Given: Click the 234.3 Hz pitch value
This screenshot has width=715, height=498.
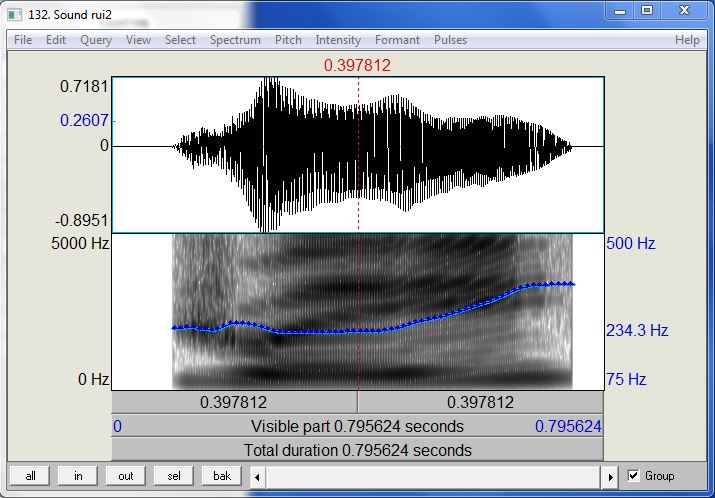Looking at the screenshot, I should 637,330.
